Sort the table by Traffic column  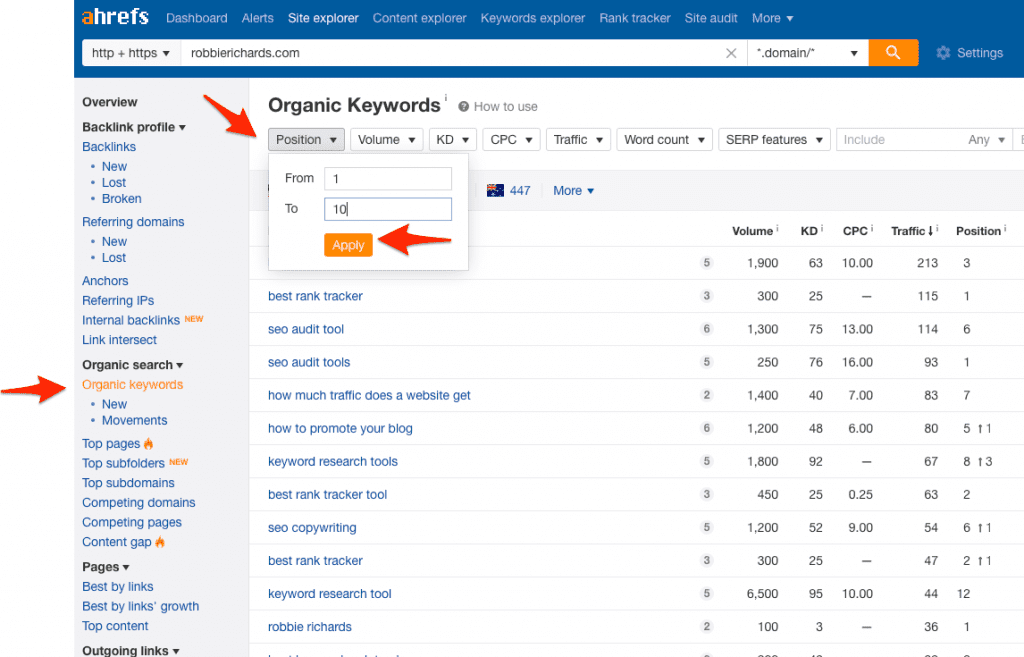click(x=912, y=231)
